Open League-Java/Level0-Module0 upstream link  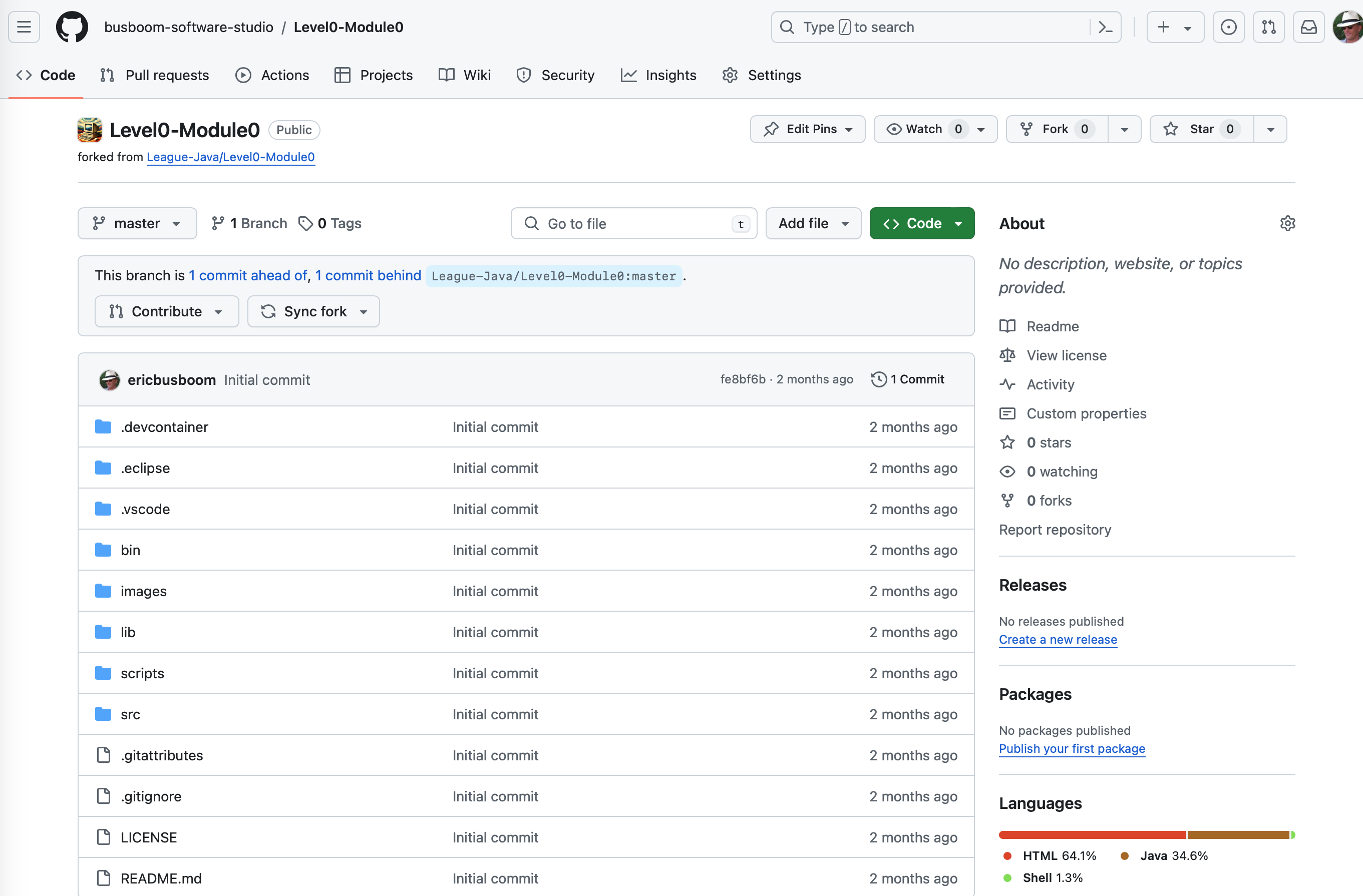[x=230, y=157]
